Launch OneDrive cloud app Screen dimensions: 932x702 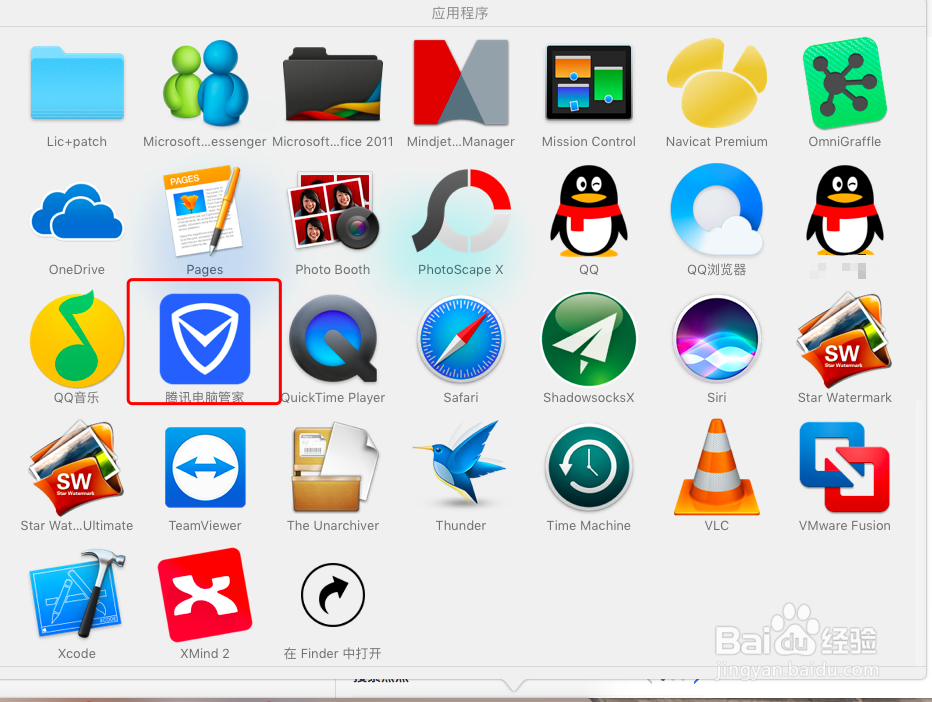pyautogui.click(x=77, y=212)
